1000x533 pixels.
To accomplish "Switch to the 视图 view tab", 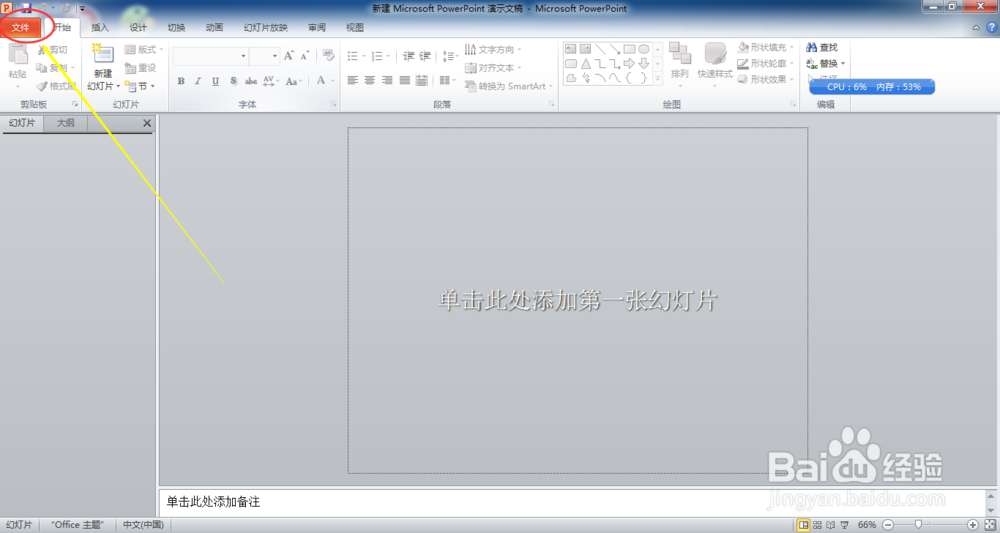I will click(355, 27).
